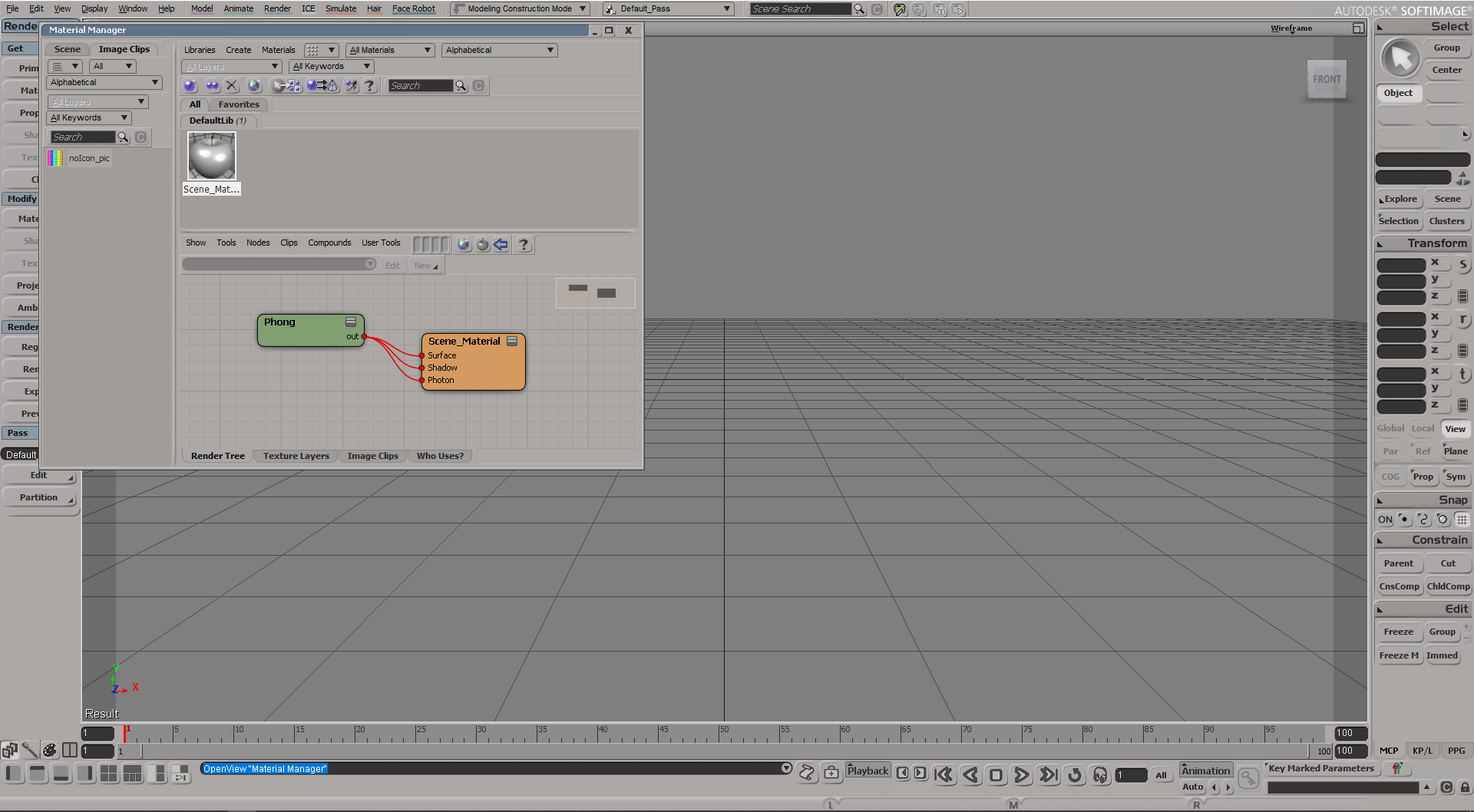Click the globe with plus icon

[254, 86]
